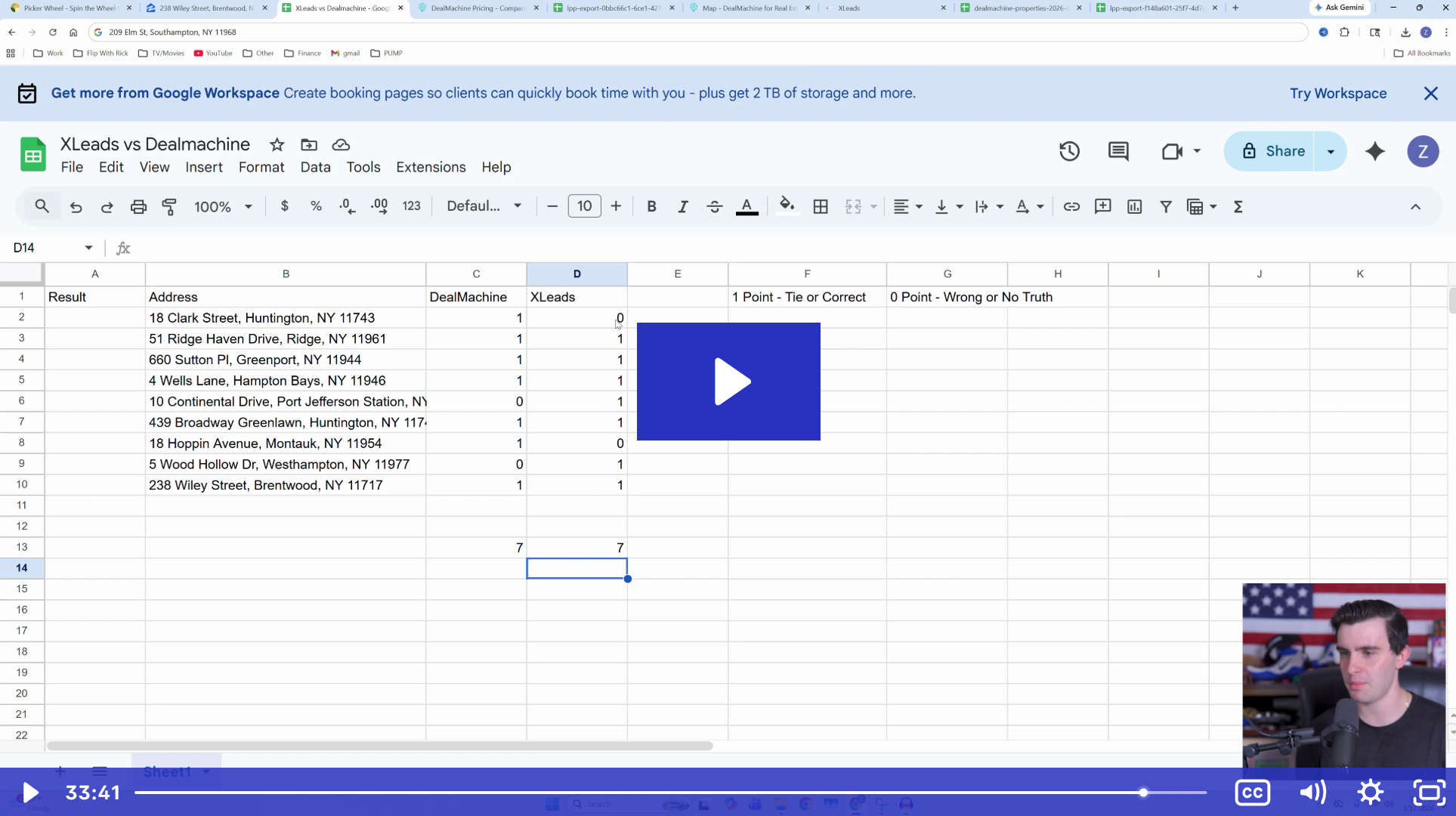Open version history clock icon
Viewport: 1456px width, 816px height.
coord(1069,151)
